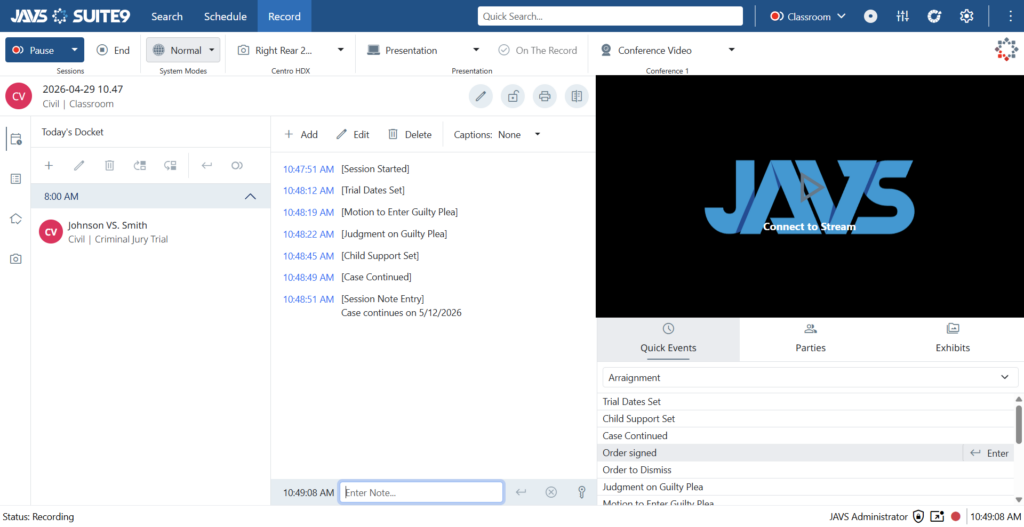The image size is (1024, 527).
Task: Delete docket item with trash icon
Action: coord(110,166)
